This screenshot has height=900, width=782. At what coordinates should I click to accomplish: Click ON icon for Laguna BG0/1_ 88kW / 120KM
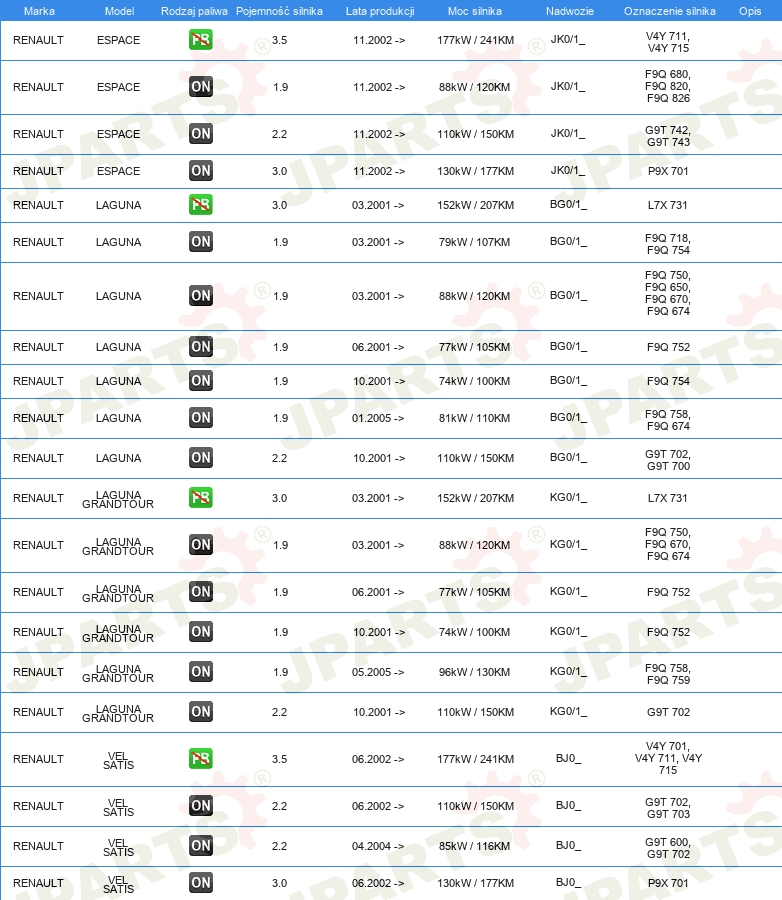[x=200, y=296]
